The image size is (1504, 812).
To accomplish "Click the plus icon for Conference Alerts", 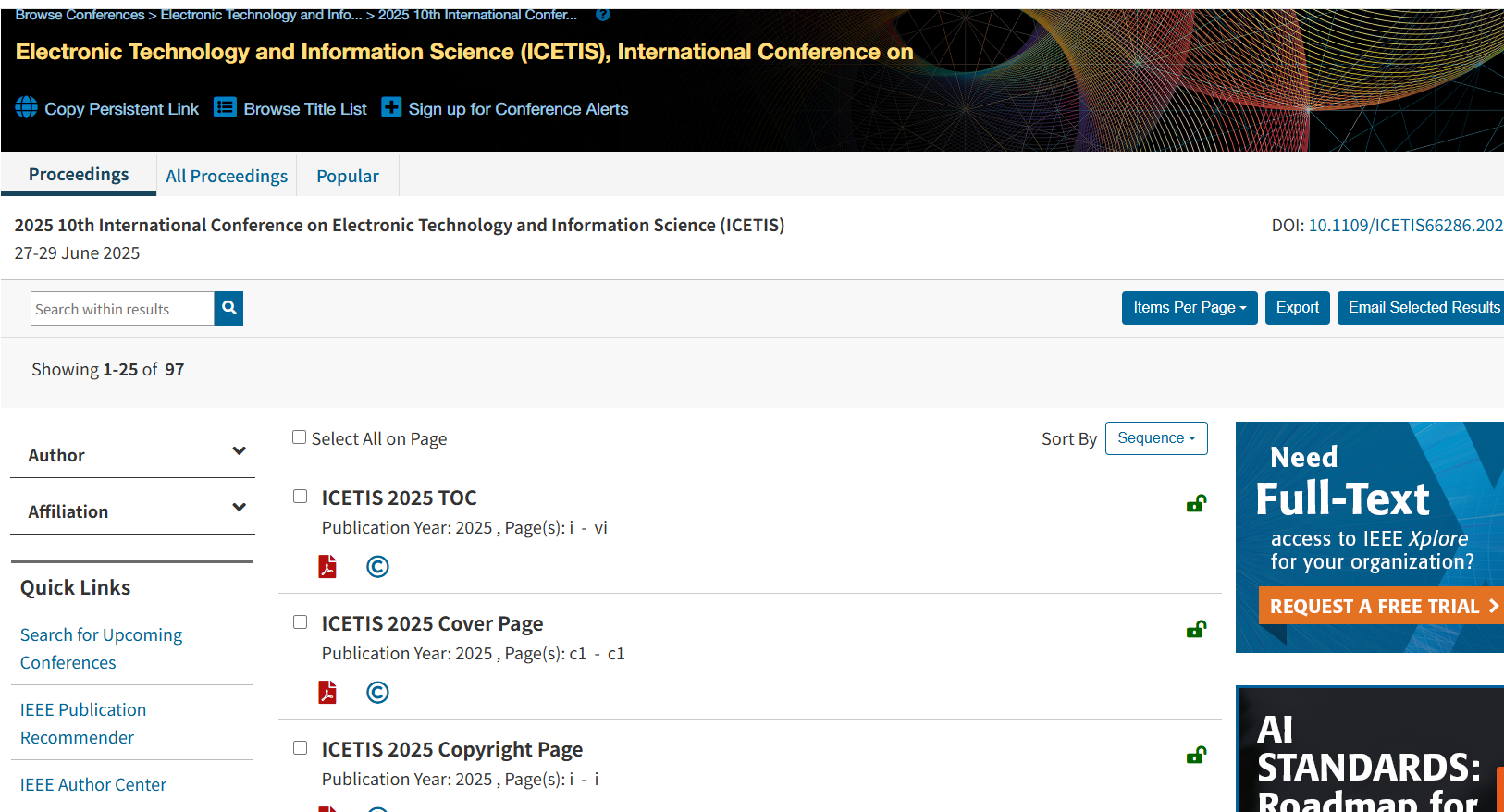I will [391, 108].
